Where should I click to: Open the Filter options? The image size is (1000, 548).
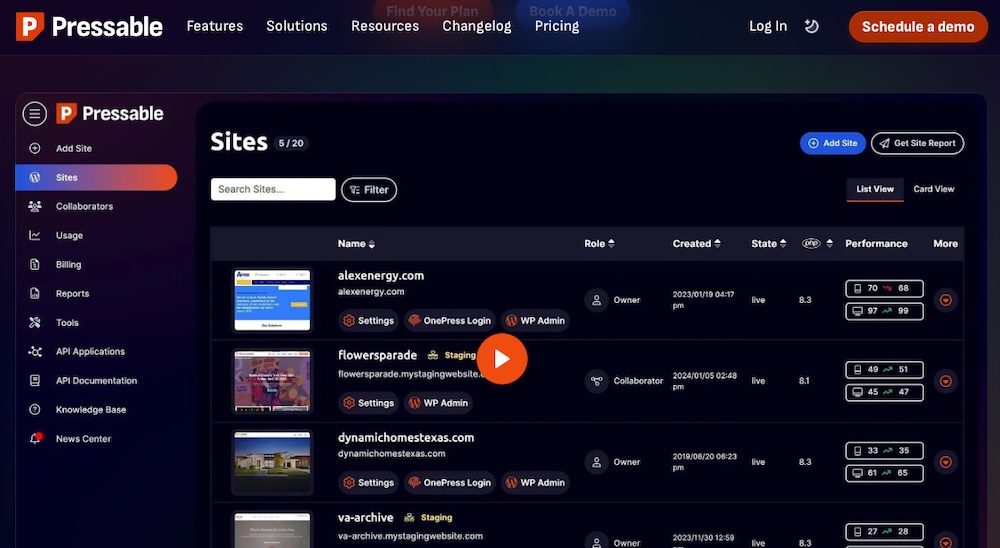[x=369, y=189]
